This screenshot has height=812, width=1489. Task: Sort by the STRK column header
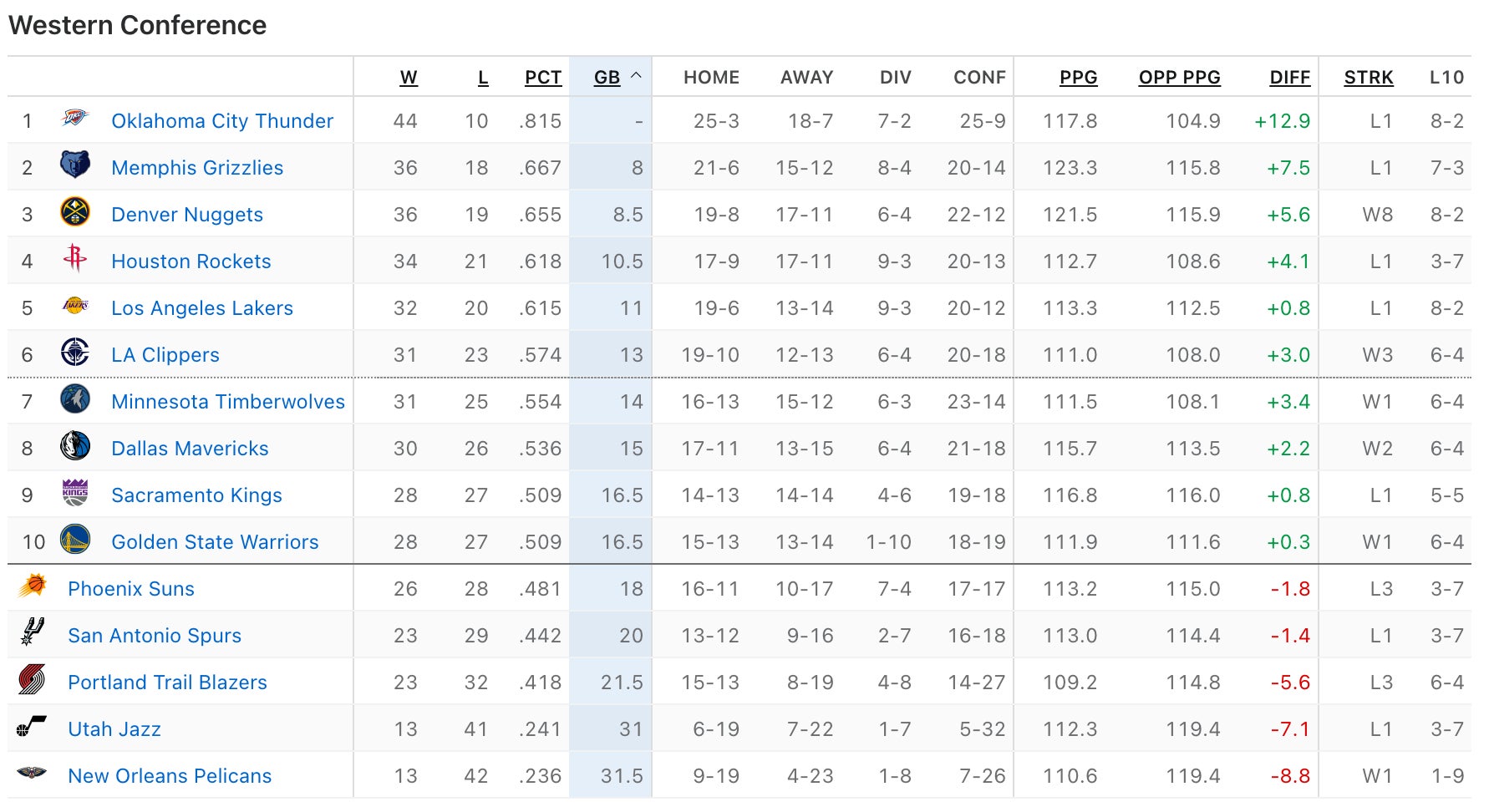pyautogui.click(x=1368, y=78)
